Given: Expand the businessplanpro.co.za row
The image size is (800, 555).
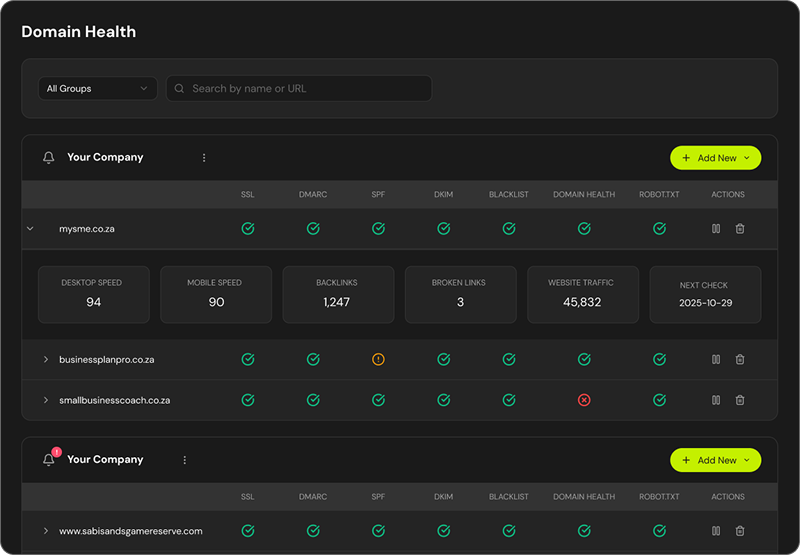Looking at the screenshot, I should pyautogui.click(x=46, y=360).
